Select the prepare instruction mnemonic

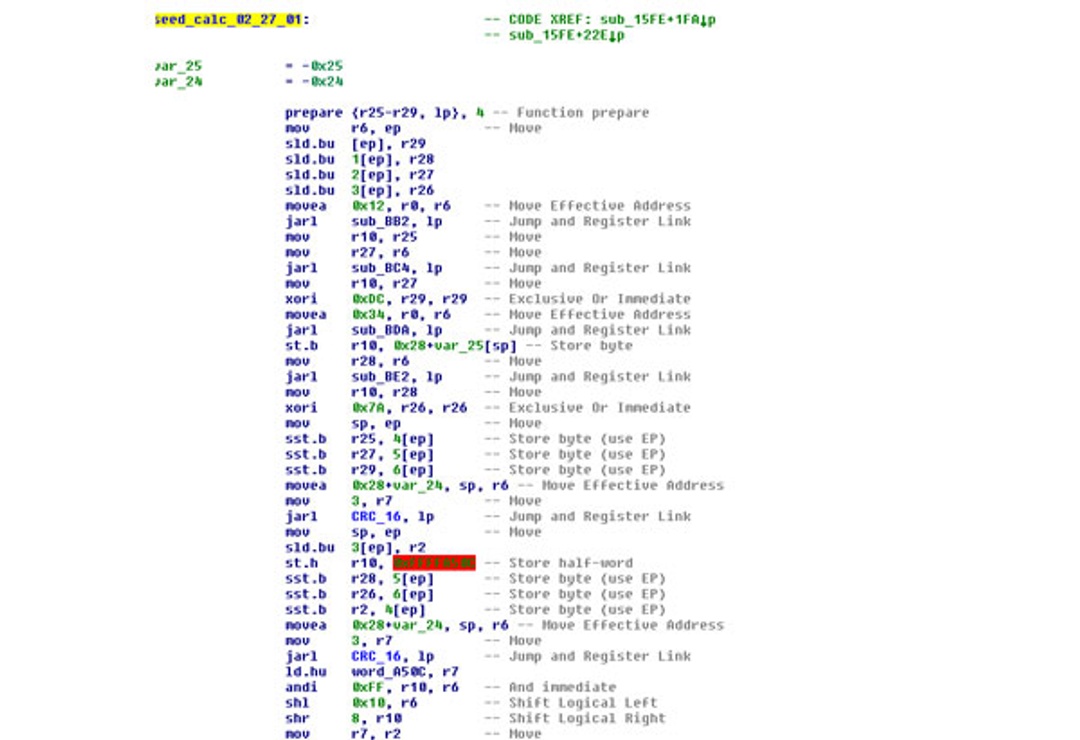[313, 113]
